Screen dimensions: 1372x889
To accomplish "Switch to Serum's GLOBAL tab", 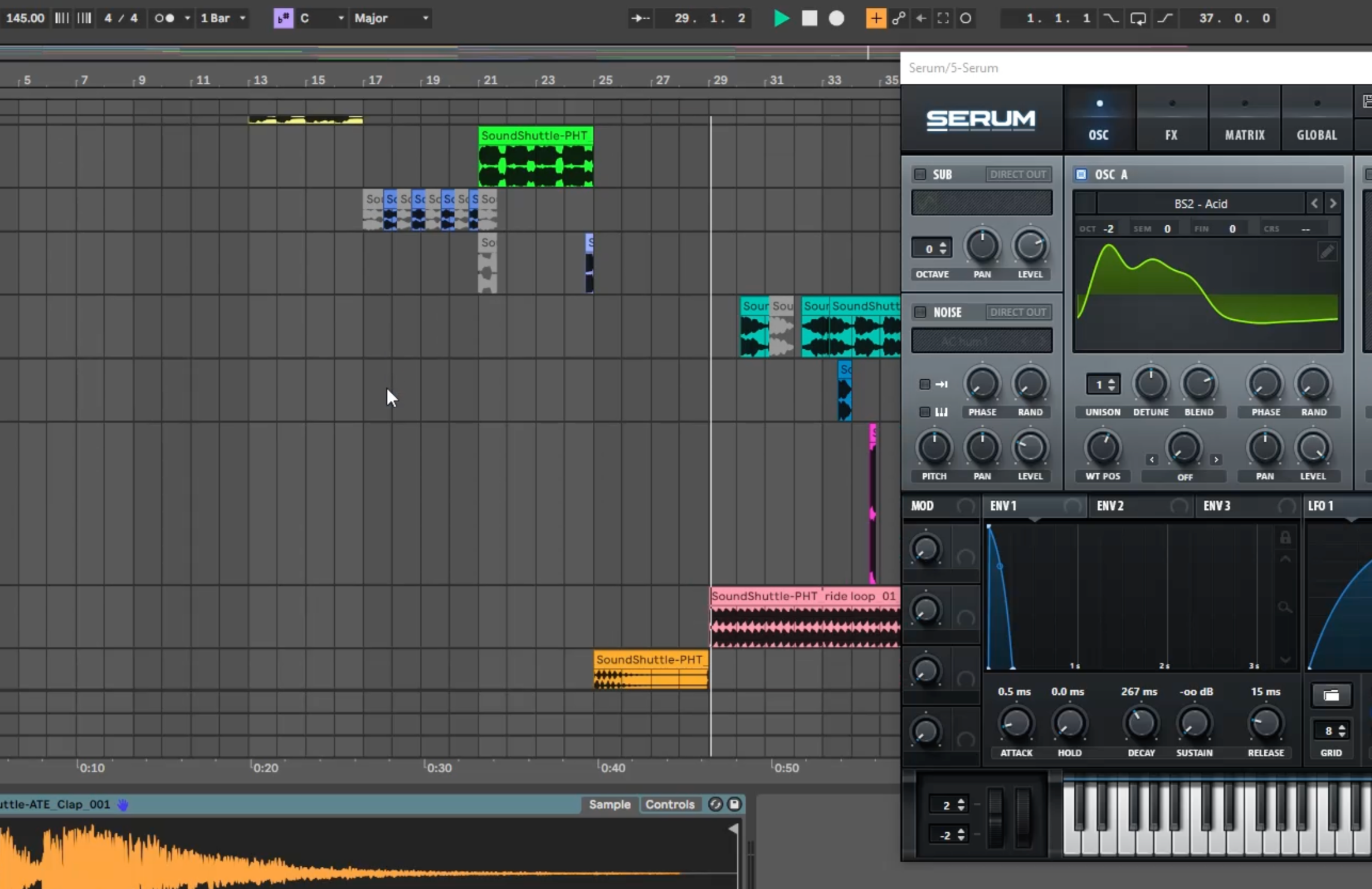I will [x=1317, y=118].
